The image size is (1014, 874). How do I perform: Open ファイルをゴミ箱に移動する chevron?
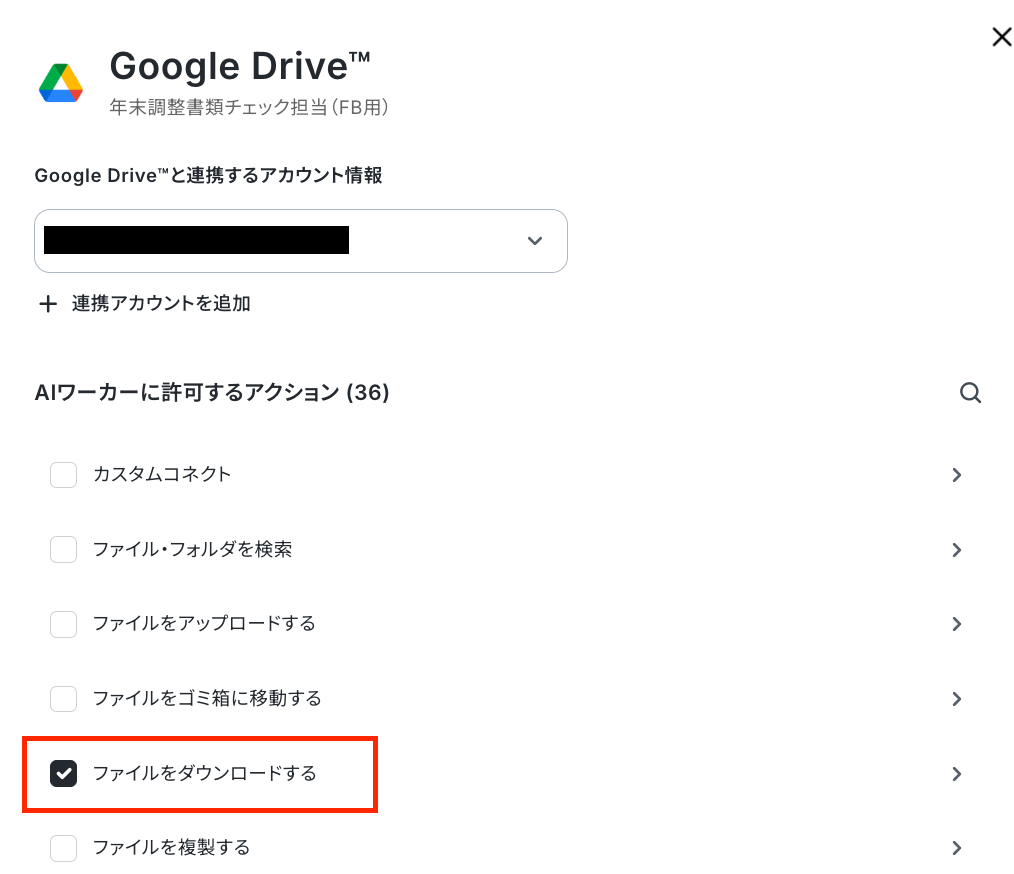click(x=957, y=699)
